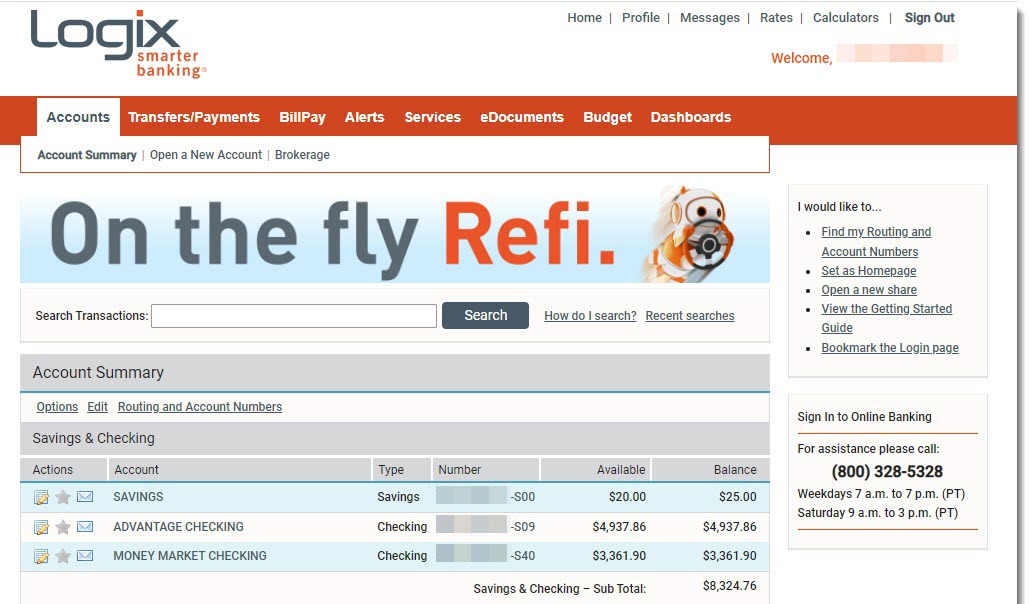The width and height of the screenshot is (1031, 604).
Task: Click the envelope icon next to SAVINGS
Action: (85, 497)
